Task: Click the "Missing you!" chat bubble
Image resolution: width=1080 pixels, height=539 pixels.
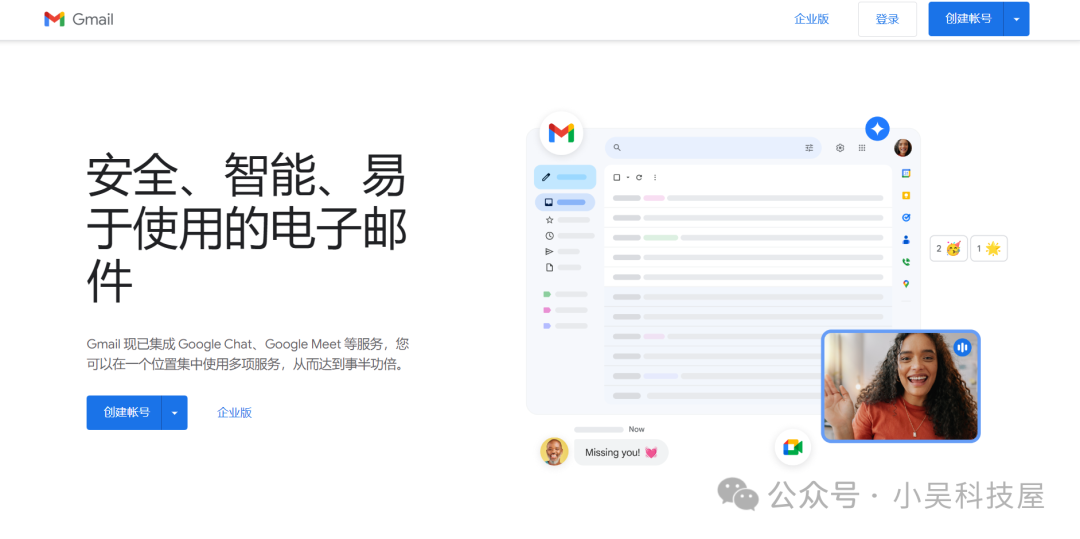Action: [x=621, y=452]
